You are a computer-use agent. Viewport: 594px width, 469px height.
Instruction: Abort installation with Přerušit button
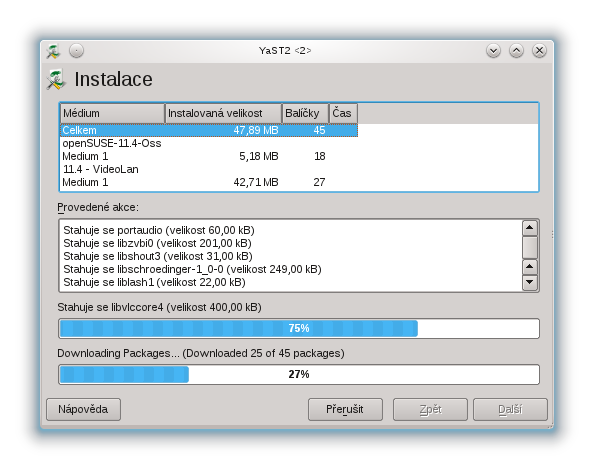pos(345,409)
